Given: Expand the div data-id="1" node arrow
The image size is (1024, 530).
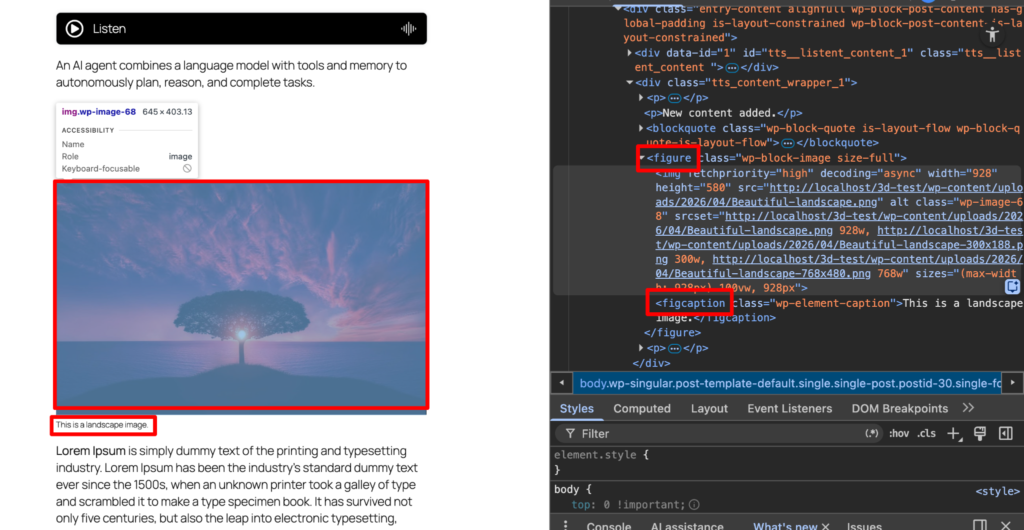Looking at the screenshot, I should click(x=630, y=53).
